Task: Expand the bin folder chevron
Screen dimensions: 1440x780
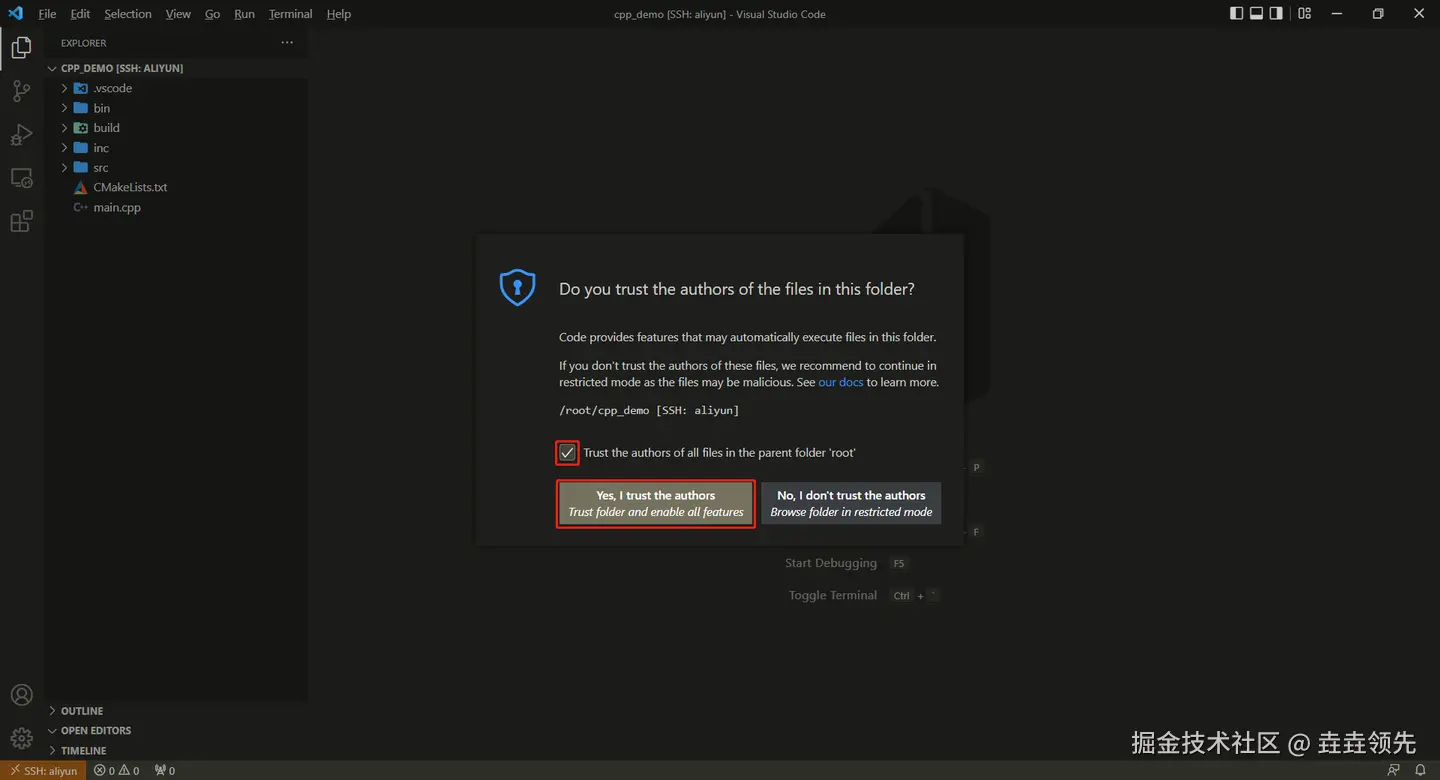Action: (x=65, y=108)
